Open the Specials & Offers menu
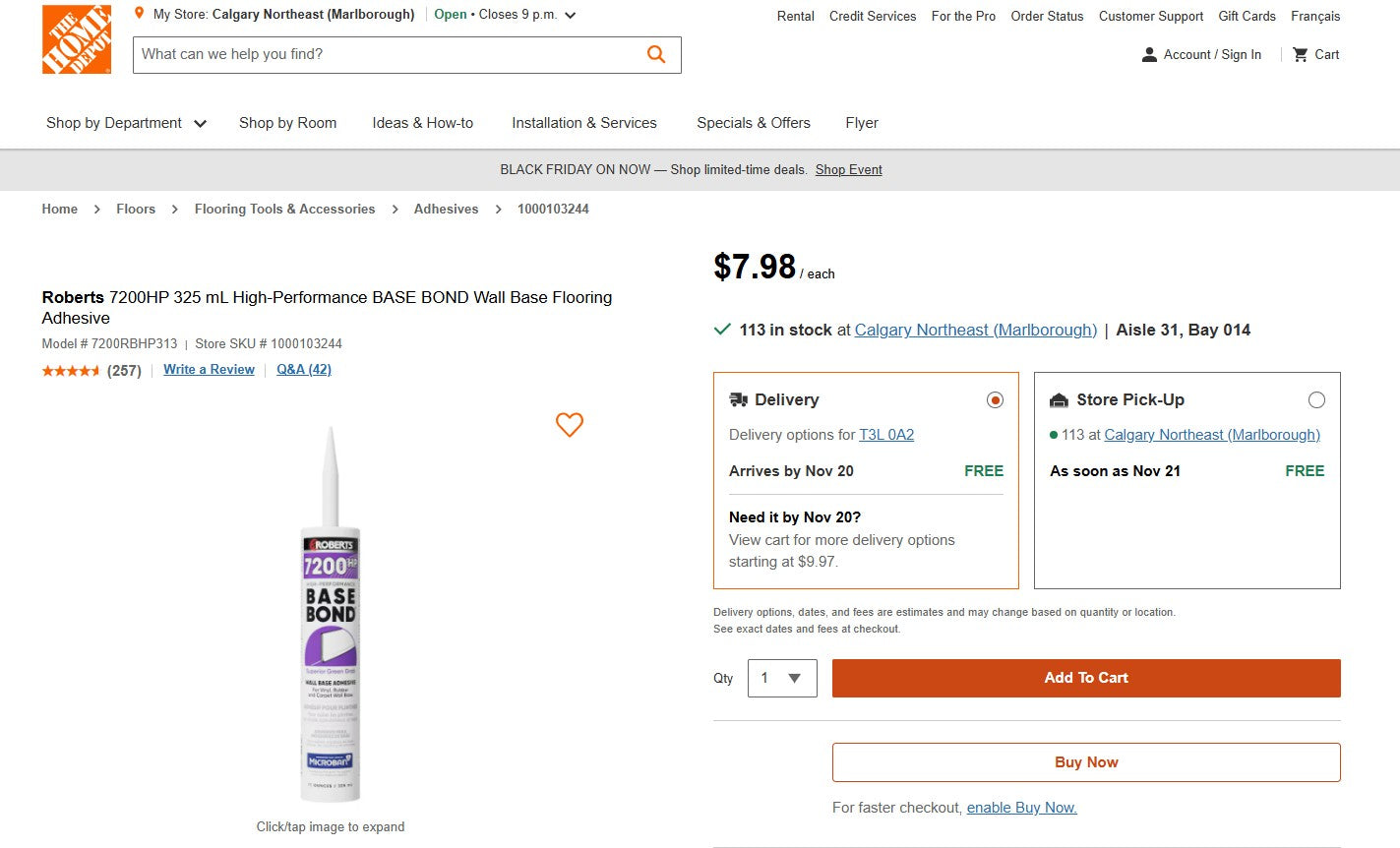 [x=753, y=123]
